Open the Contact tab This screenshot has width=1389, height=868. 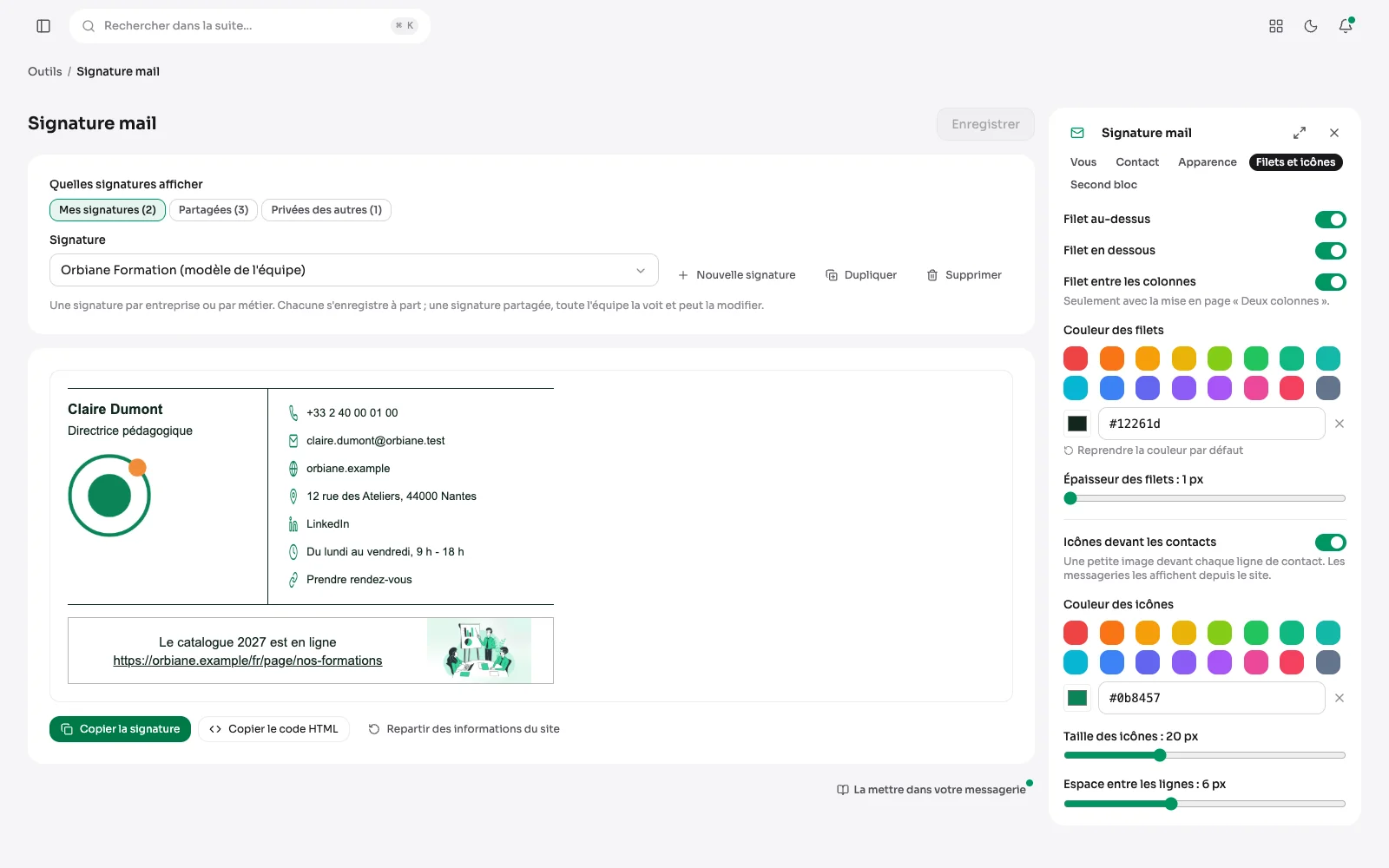(x=1137, y=162)
